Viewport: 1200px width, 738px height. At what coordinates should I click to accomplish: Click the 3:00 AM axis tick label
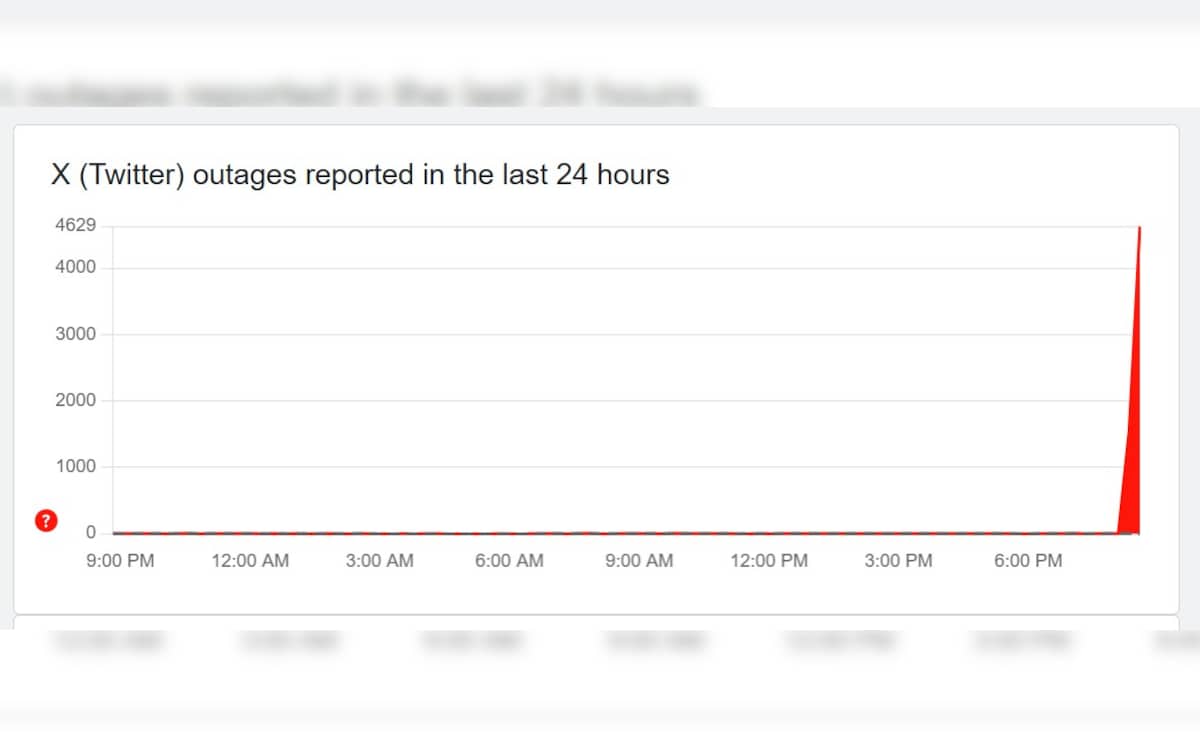(379, 561)
